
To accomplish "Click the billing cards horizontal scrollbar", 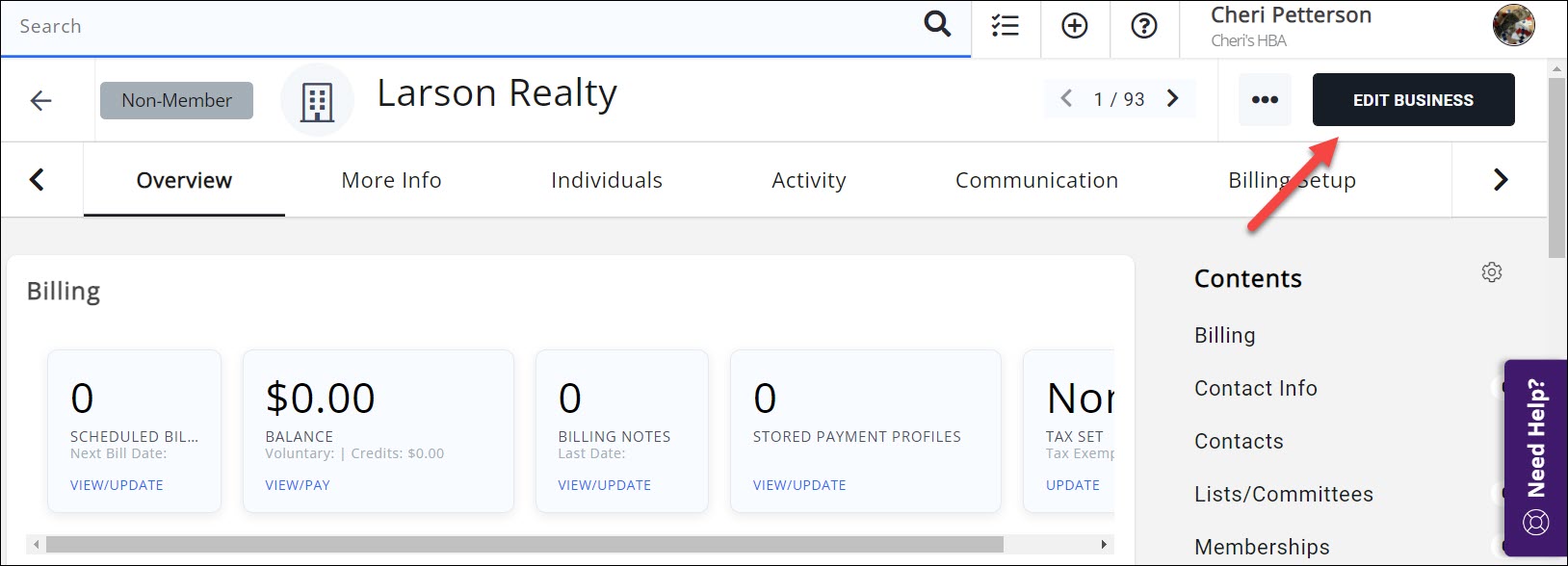I will [525, 545].
